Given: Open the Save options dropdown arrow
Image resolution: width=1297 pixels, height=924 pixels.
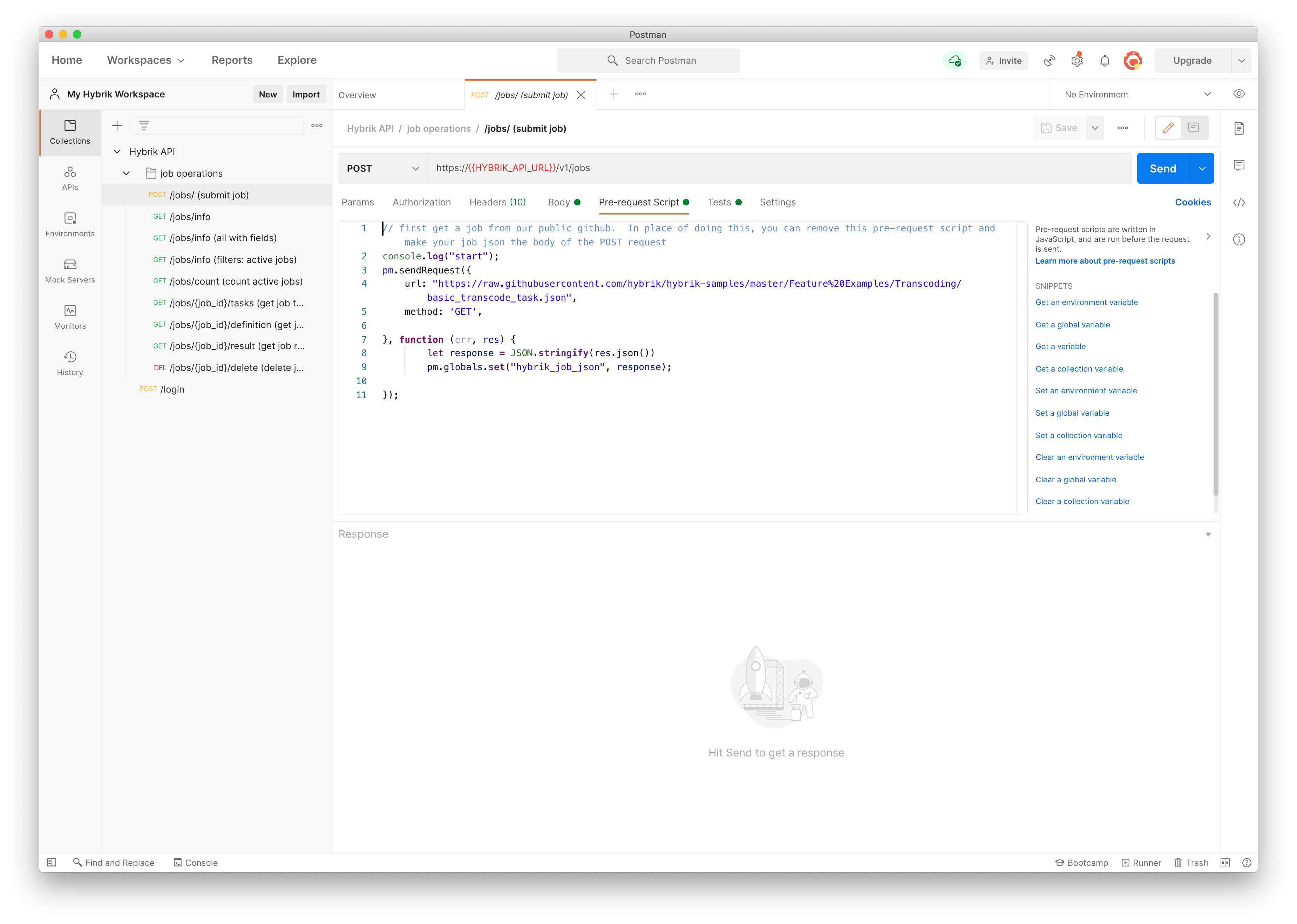Looking at the screenshot, I should 1094,128.
